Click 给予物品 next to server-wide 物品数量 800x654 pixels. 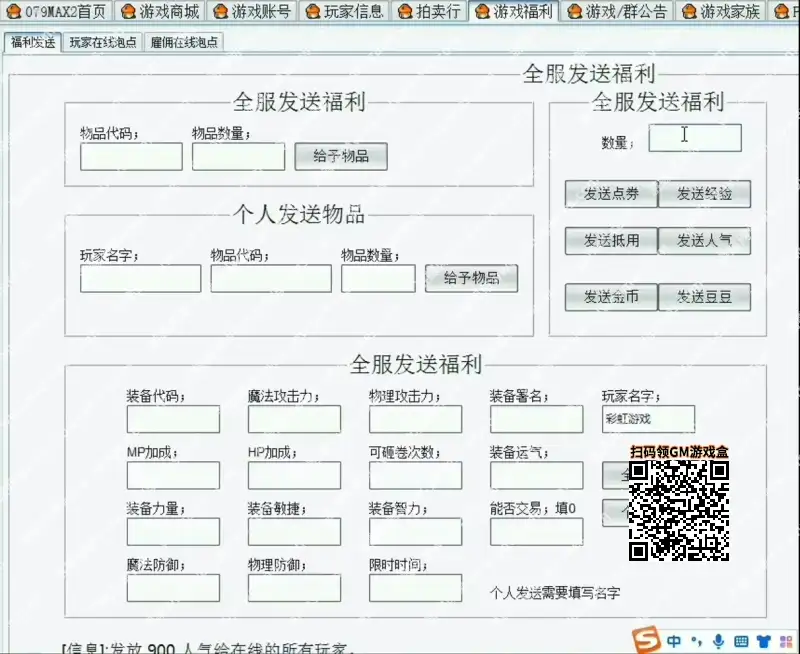pyautogui.click(x=341, y=156)
